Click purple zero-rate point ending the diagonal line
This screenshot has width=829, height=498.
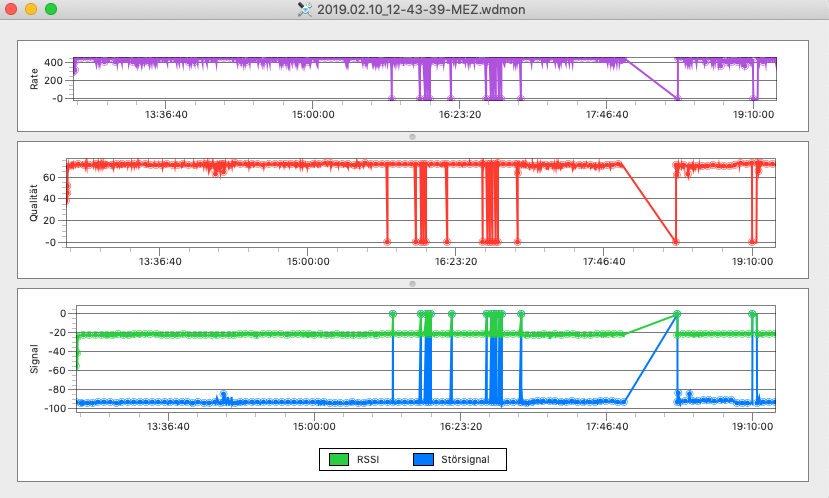(677, 98)
